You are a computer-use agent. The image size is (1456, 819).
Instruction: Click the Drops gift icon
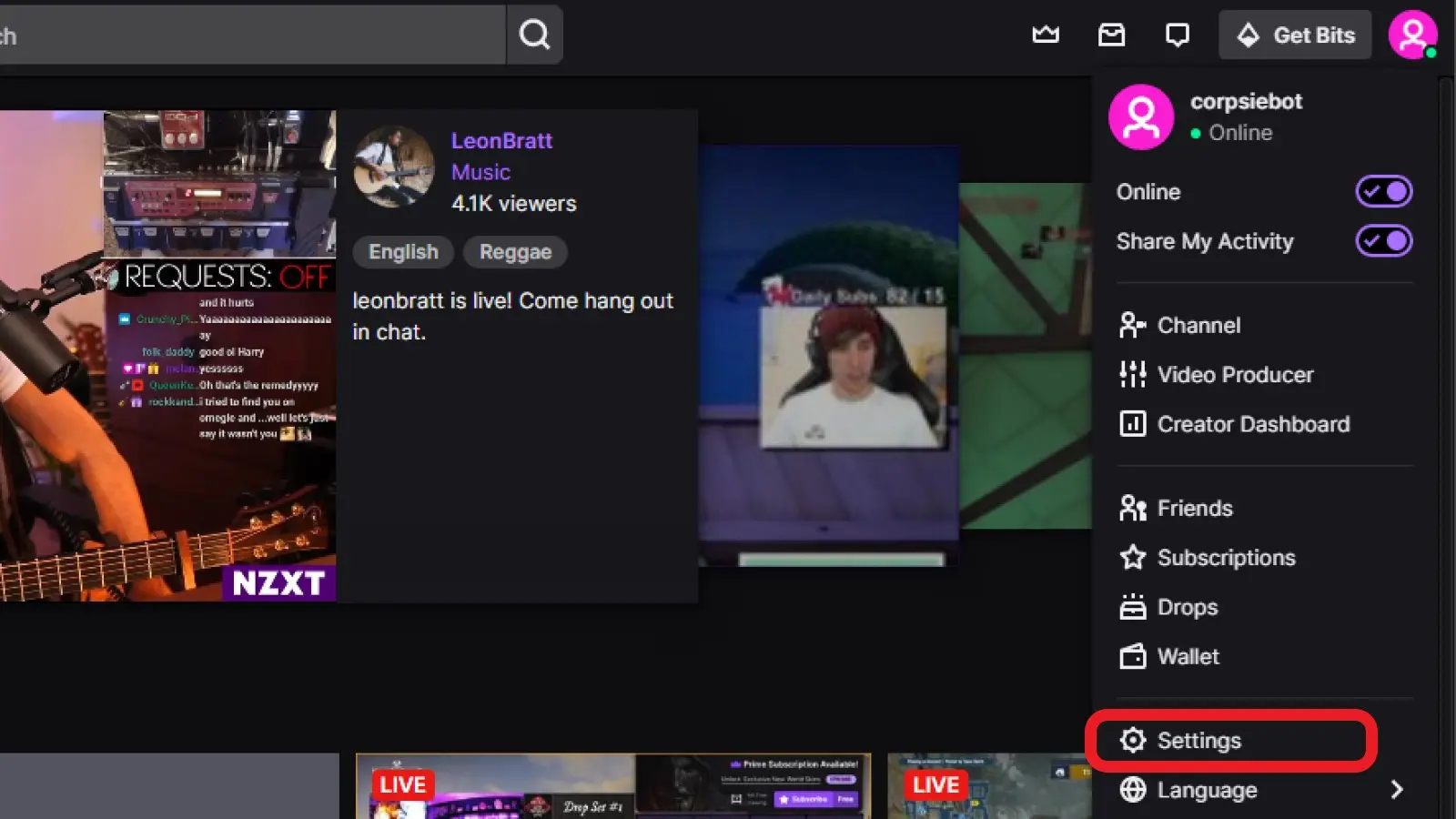pyautogui.click(x=1133, y=607)
